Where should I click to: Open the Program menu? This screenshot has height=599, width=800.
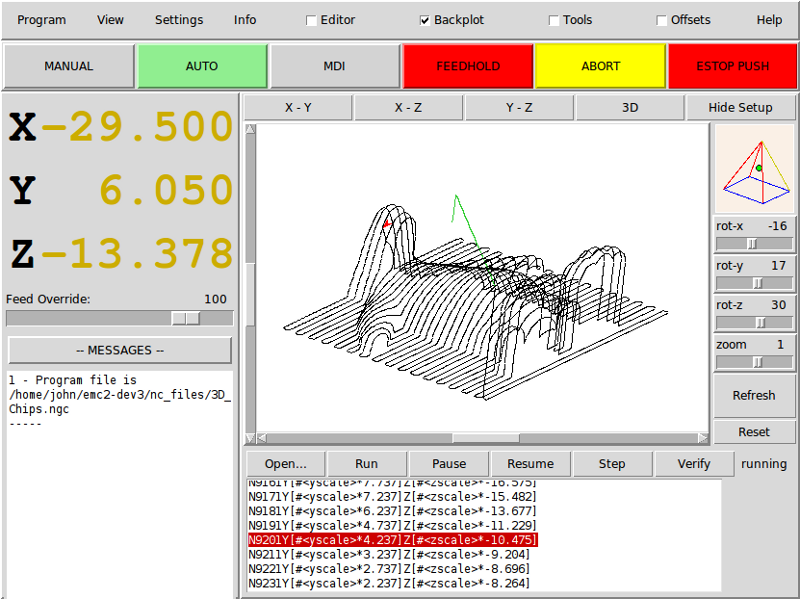click(42, 20)
